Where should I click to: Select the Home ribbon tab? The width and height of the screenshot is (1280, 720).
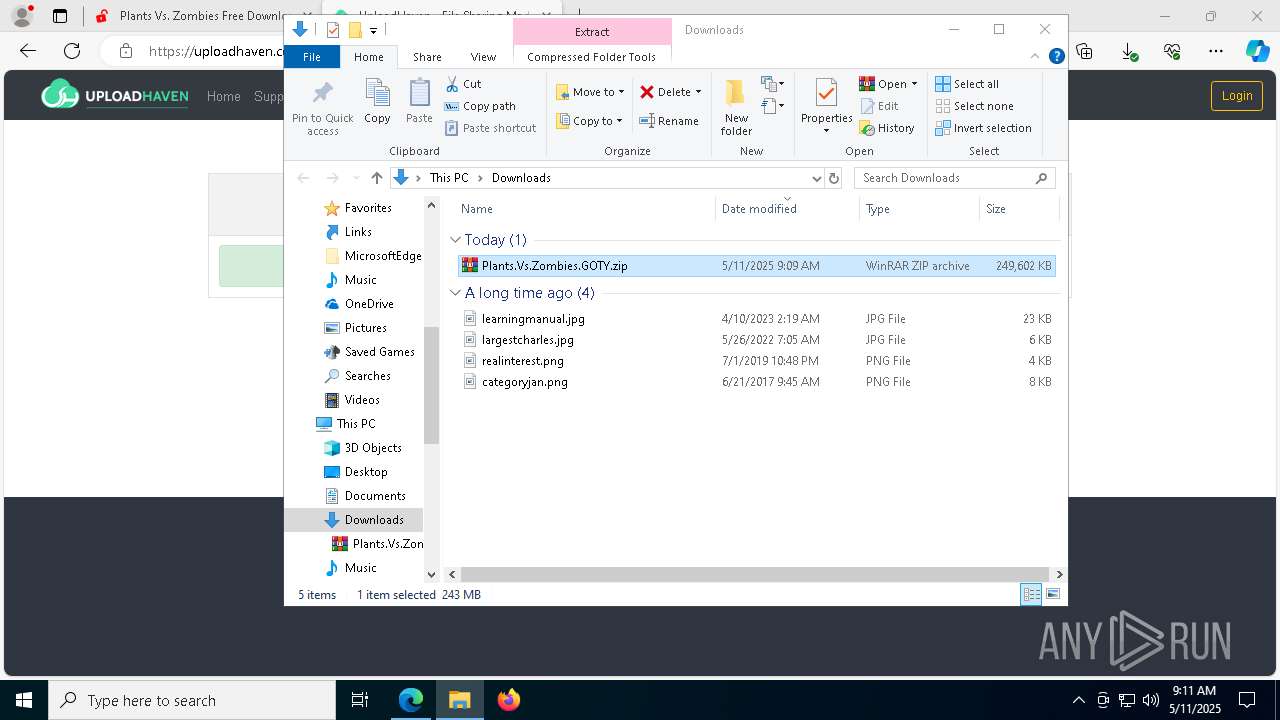pyautogui.click(x=368, y=57)
